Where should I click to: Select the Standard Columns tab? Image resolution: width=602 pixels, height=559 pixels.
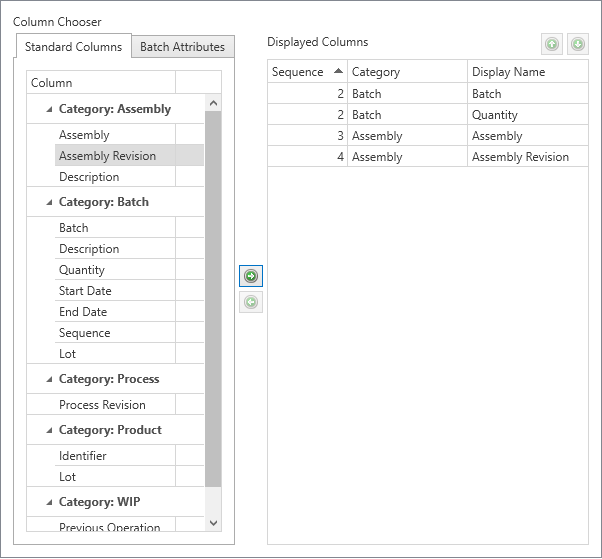pyautogui.click(x=73, y=47)
